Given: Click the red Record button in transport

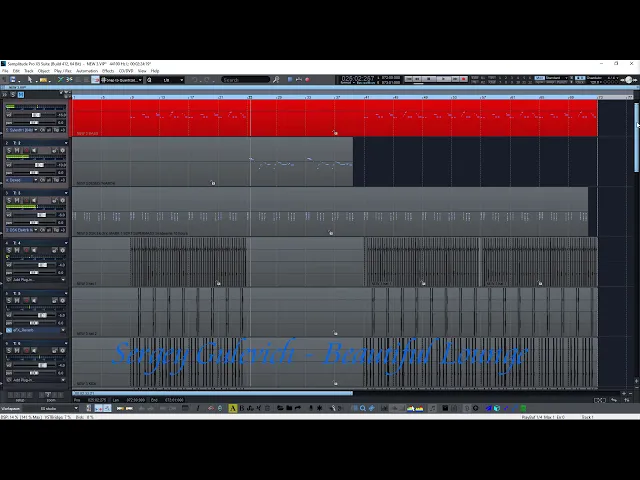Looking at the screenshot, I should pyautogui.click(x=463, y=79).
